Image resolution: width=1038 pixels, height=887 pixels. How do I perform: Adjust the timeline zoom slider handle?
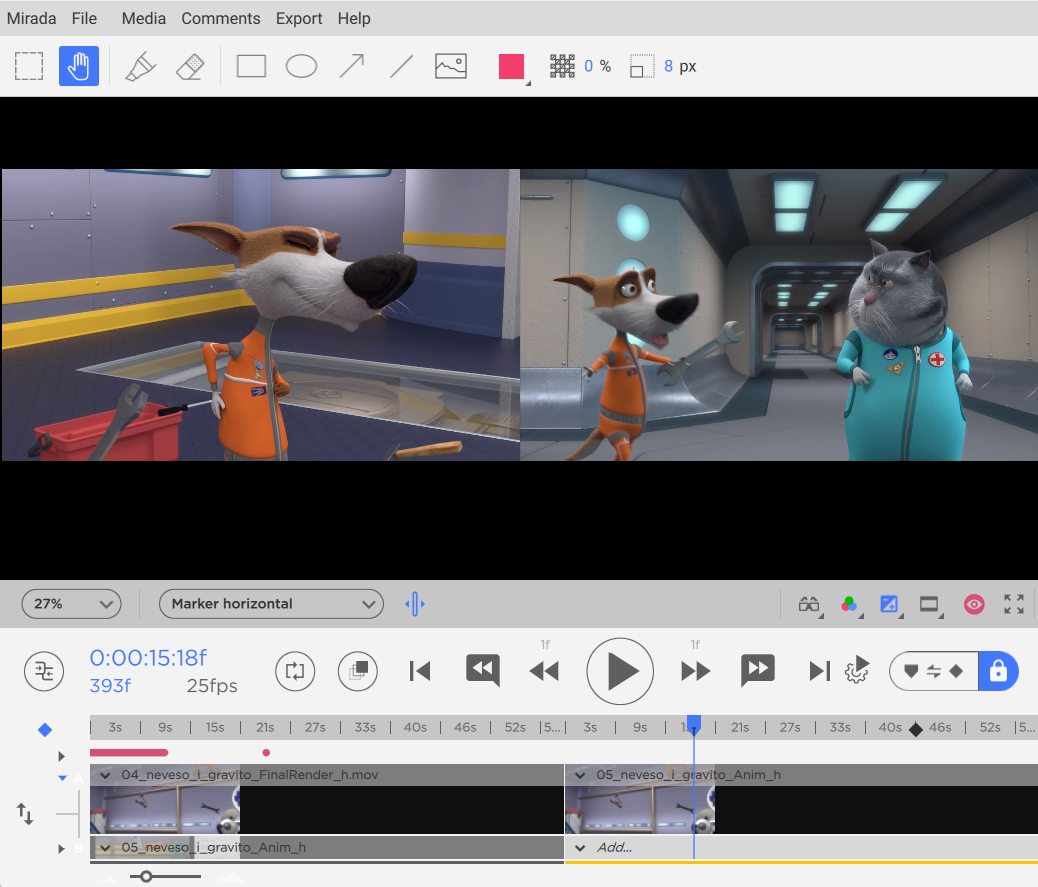[x=146, y=876]
